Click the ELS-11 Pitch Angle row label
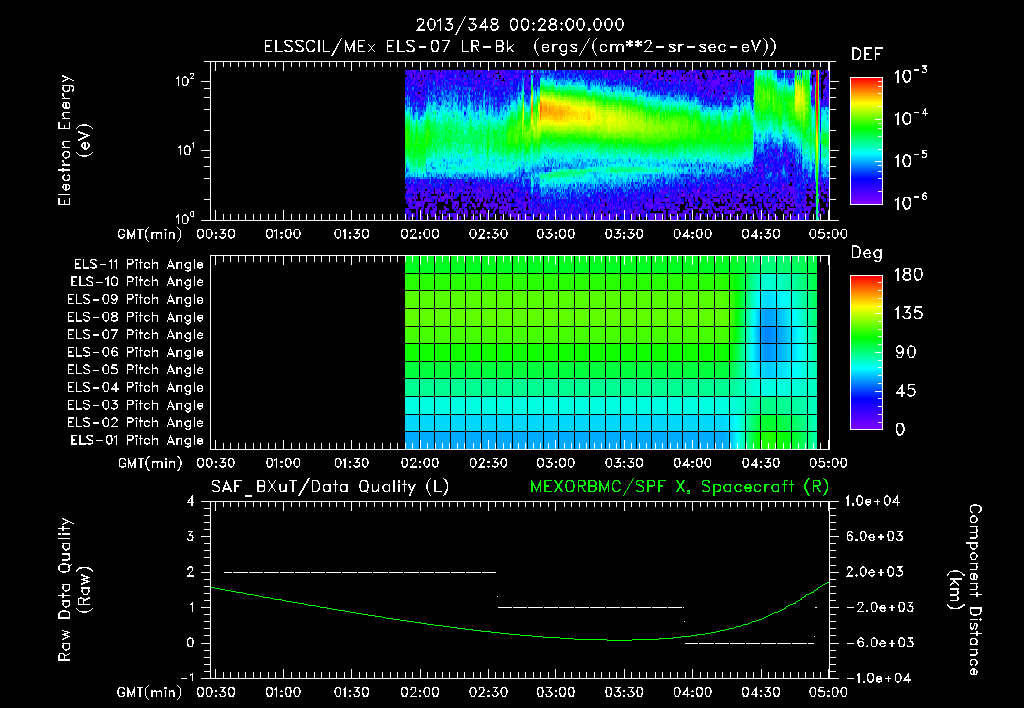1024x708 pixels. point(138,265)
